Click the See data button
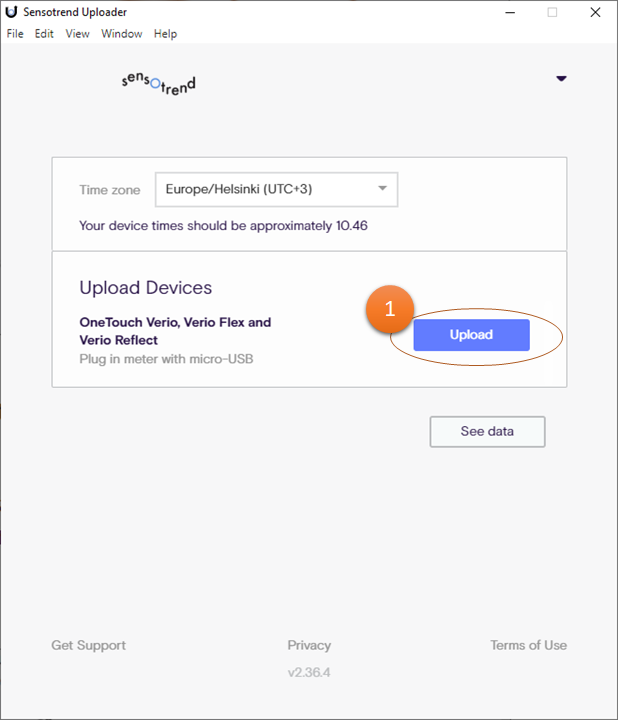This screenshot has height=720, width=618. click(x=487, y=432)
